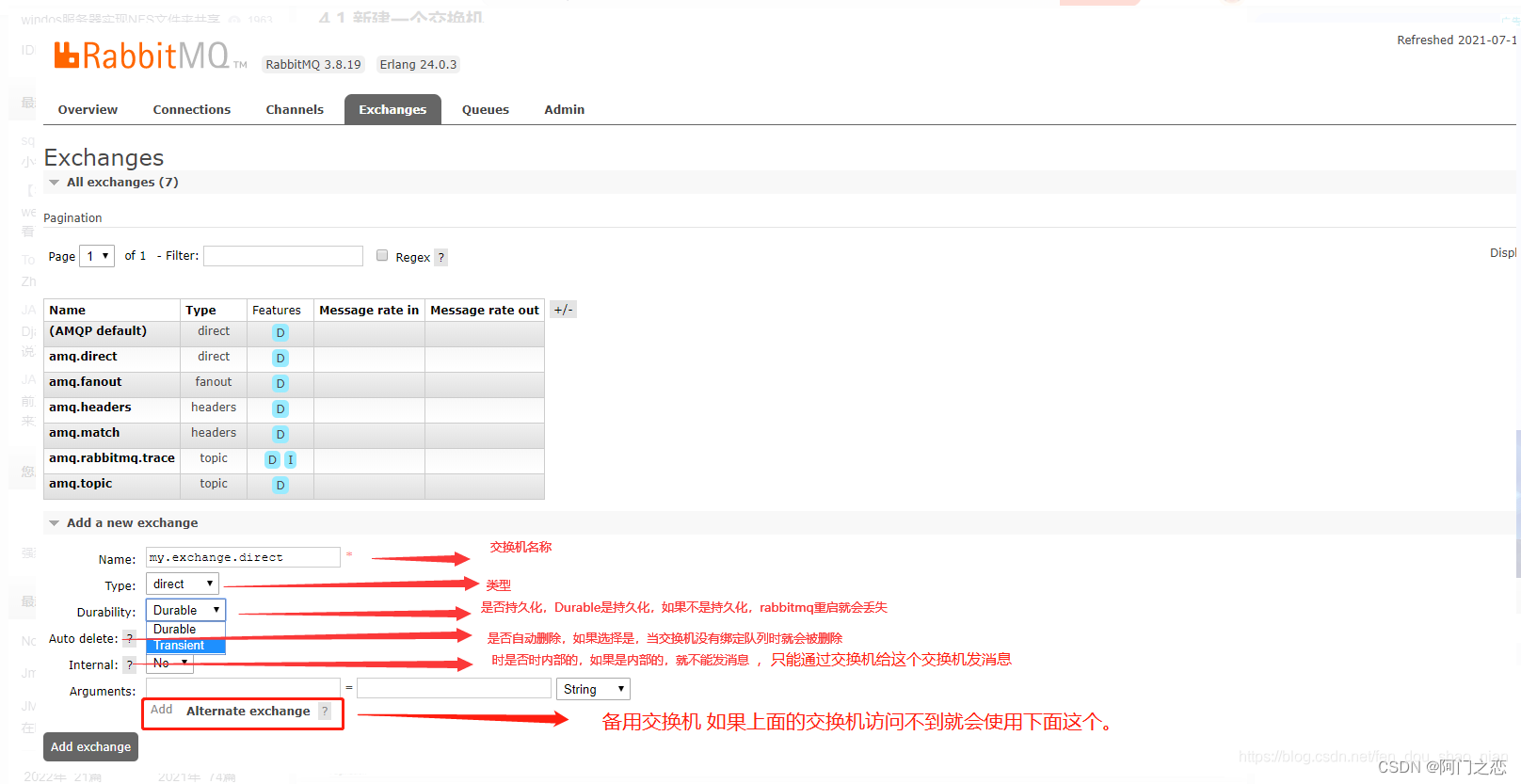Choose Transient in the Durability list
The width and height of the screenshot is (1521, 784).
(x=185, y=646)
